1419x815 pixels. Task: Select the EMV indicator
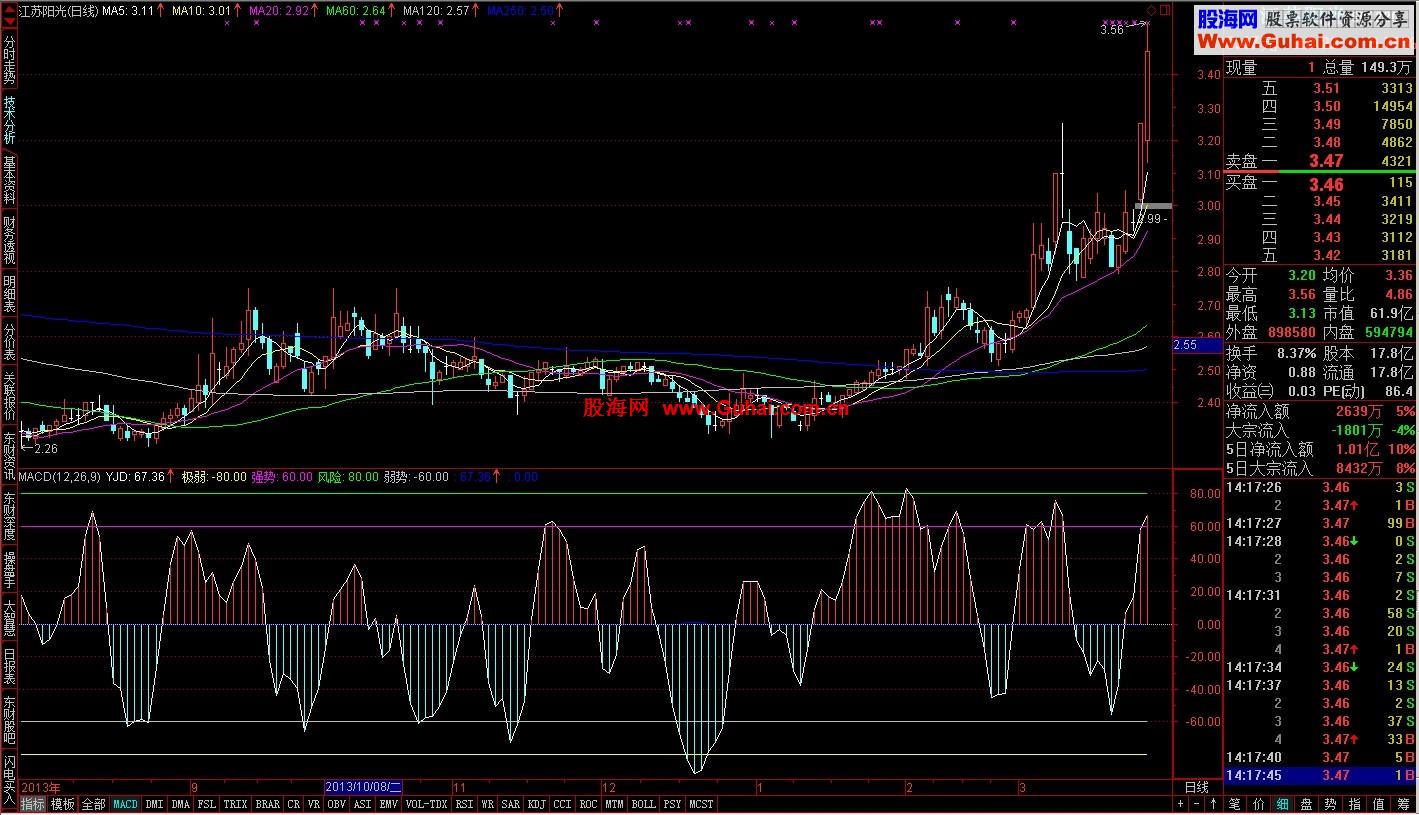[x=388, y=804]
